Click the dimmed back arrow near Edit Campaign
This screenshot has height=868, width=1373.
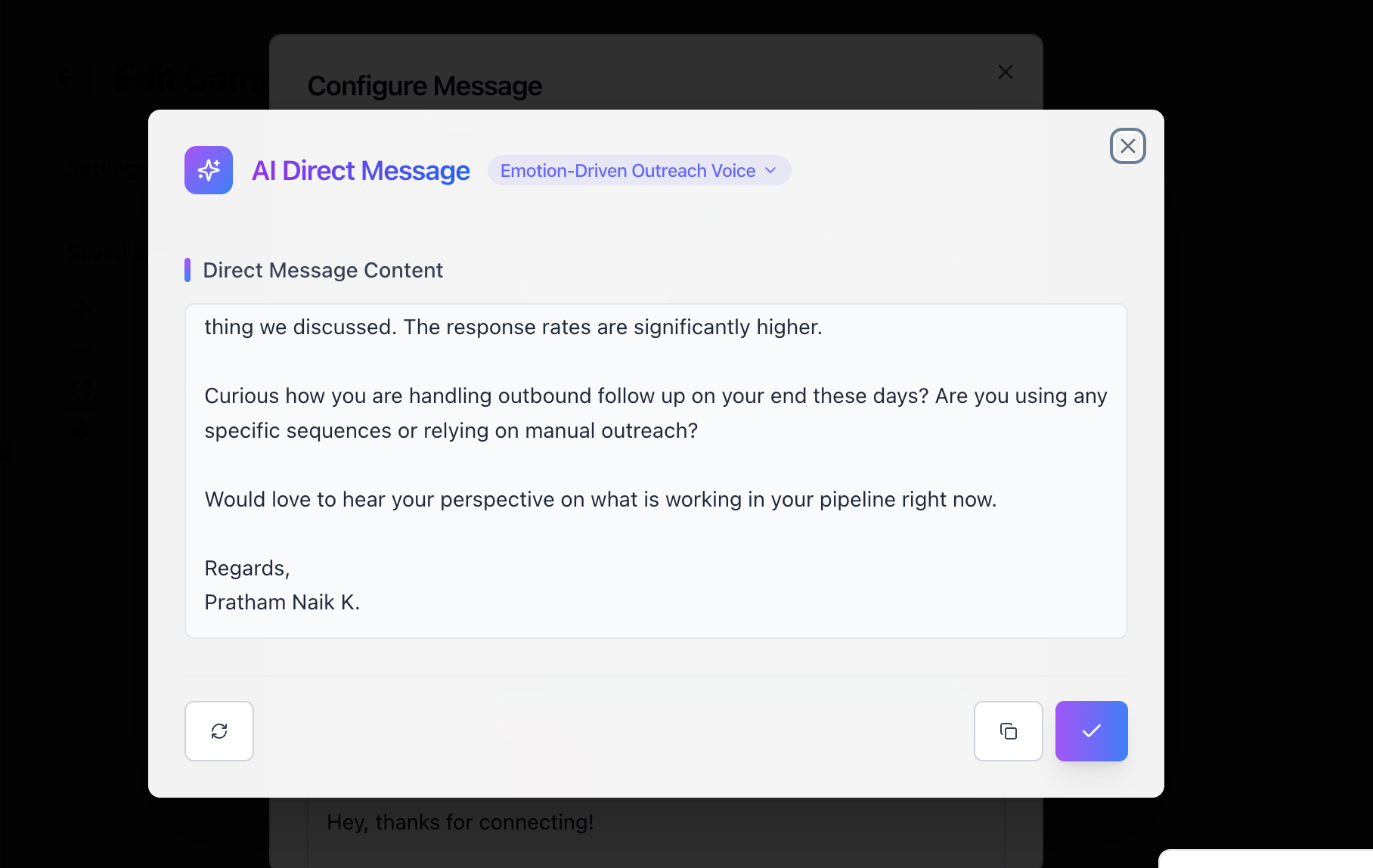tap(67, 76)
